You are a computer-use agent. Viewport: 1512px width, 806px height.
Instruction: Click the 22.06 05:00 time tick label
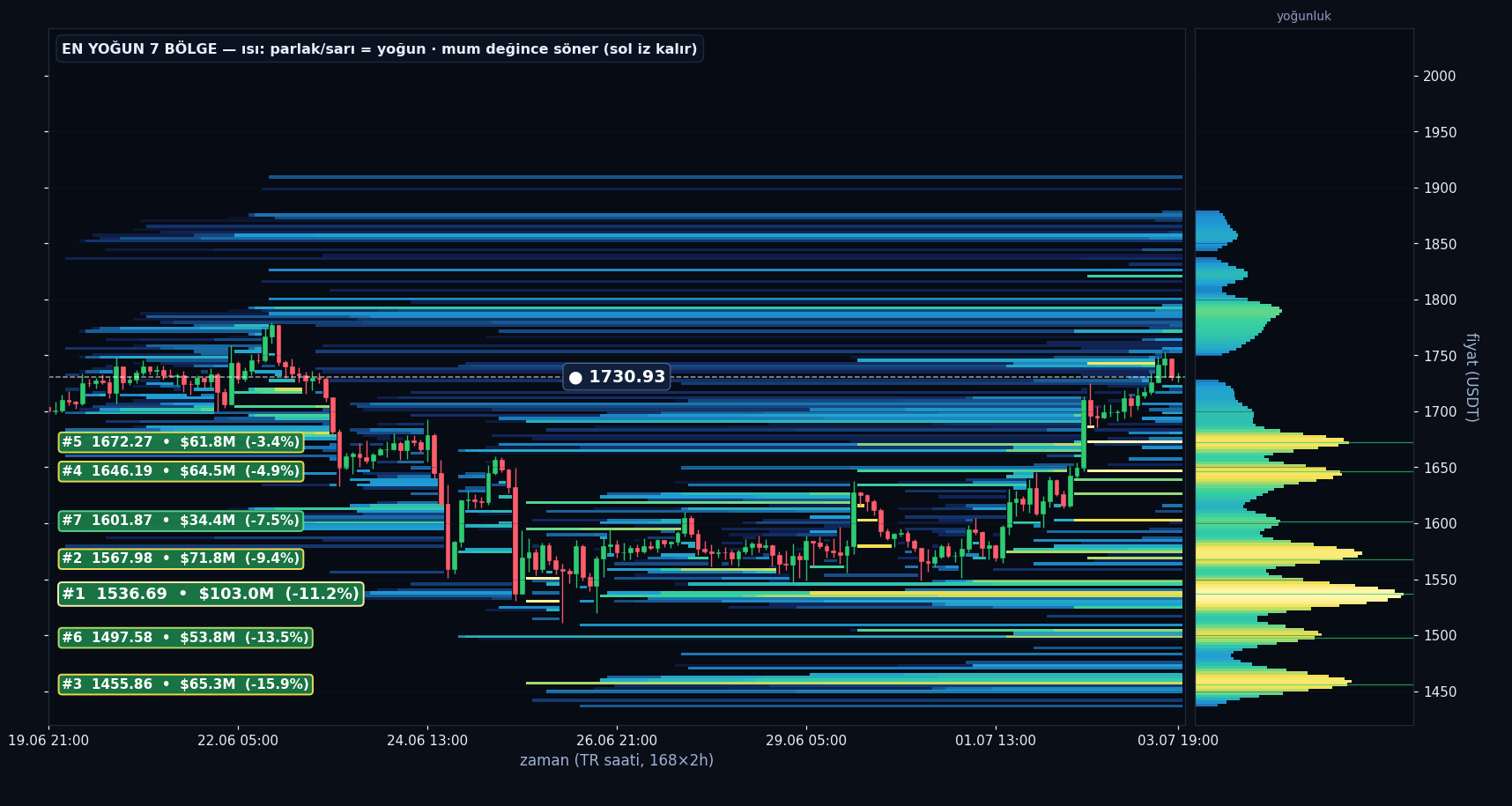click(238, 741)
